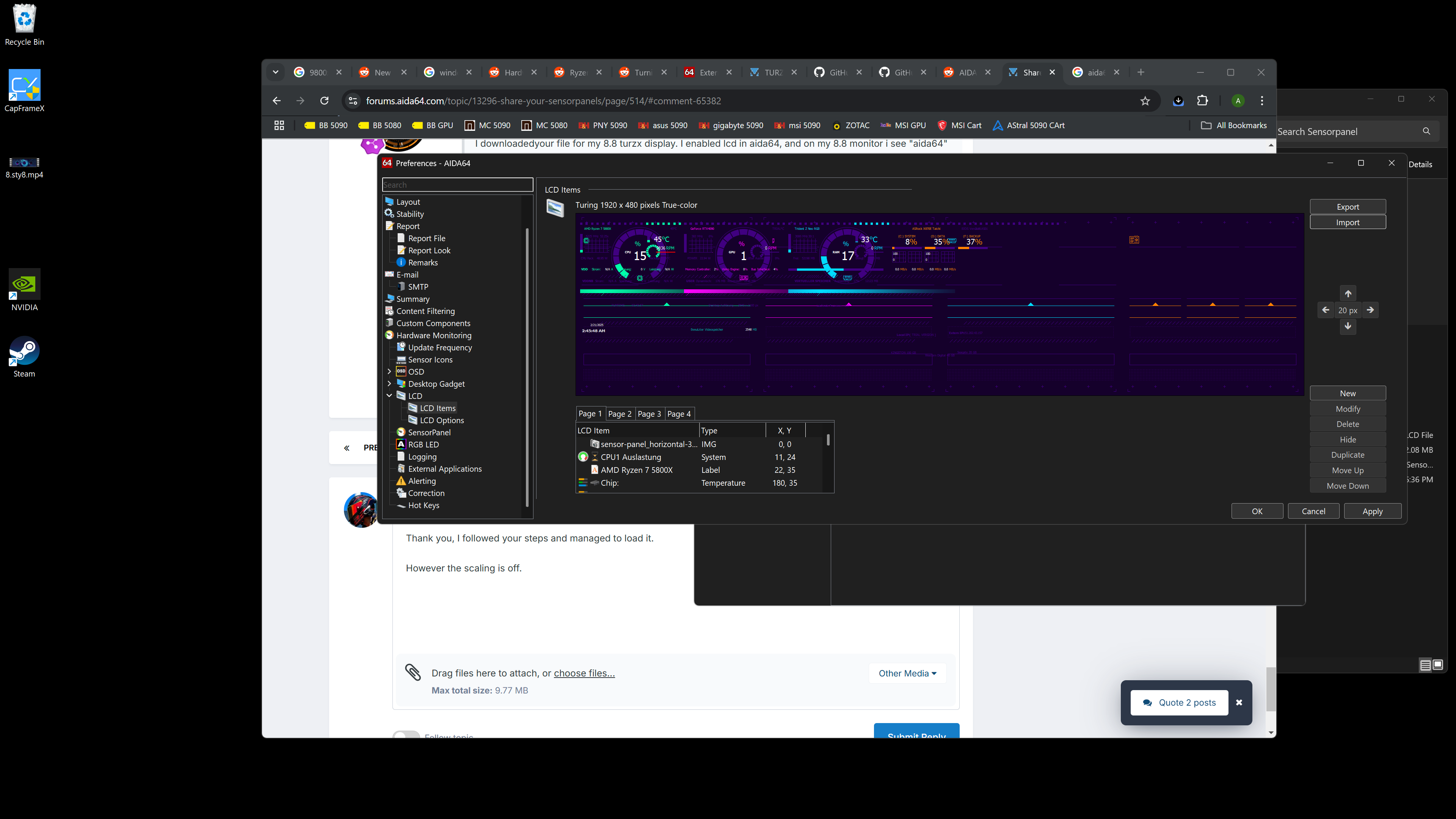This screenshot has width=1456, height=819.
Task: Click the choose files link
Action: point(584,673)
